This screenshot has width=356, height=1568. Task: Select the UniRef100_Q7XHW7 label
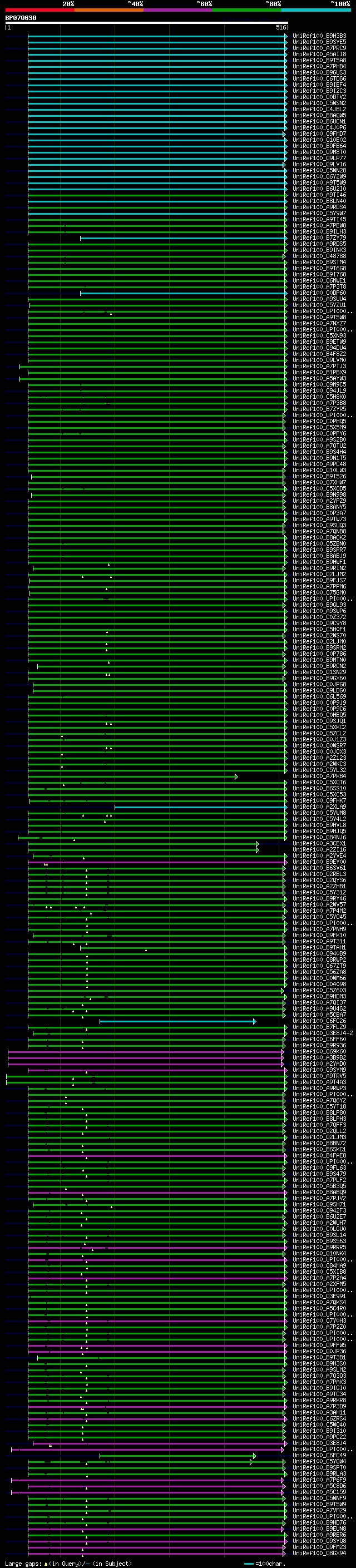point(319,482)
